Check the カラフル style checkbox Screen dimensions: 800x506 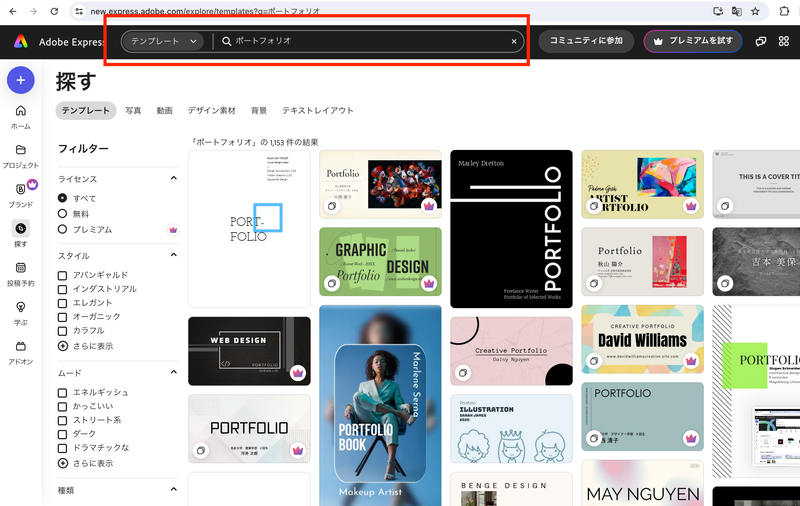62,331
